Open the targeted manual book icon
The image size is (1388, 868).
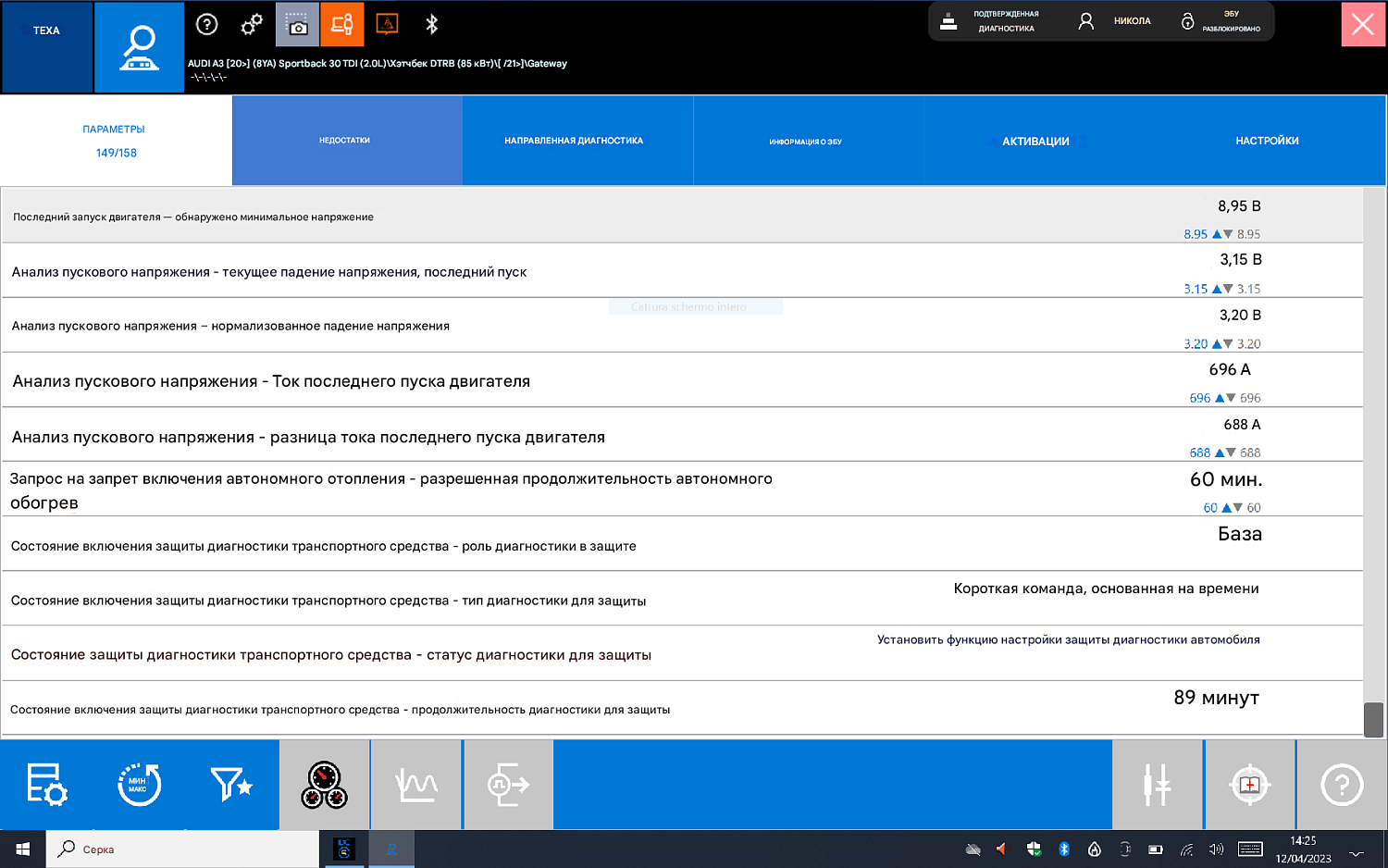click(1249, 785)
